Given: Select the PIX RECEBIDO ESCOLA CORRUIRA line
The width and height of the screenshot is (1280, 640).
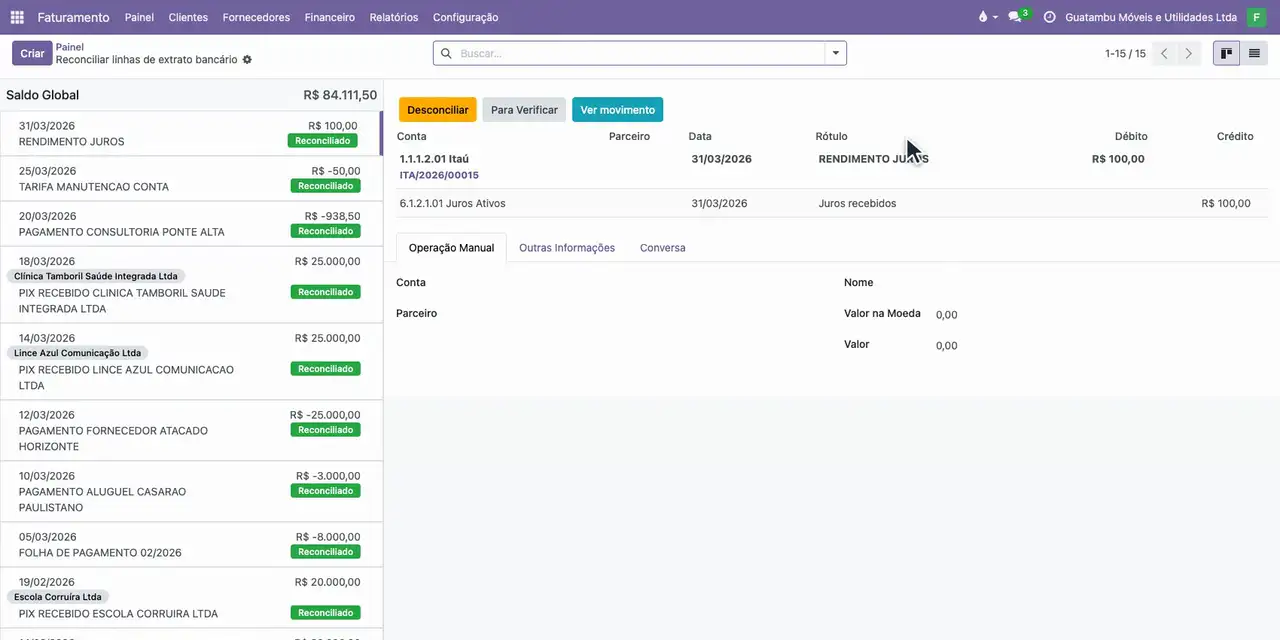Looking at the screenshot, I should [190, 598].
